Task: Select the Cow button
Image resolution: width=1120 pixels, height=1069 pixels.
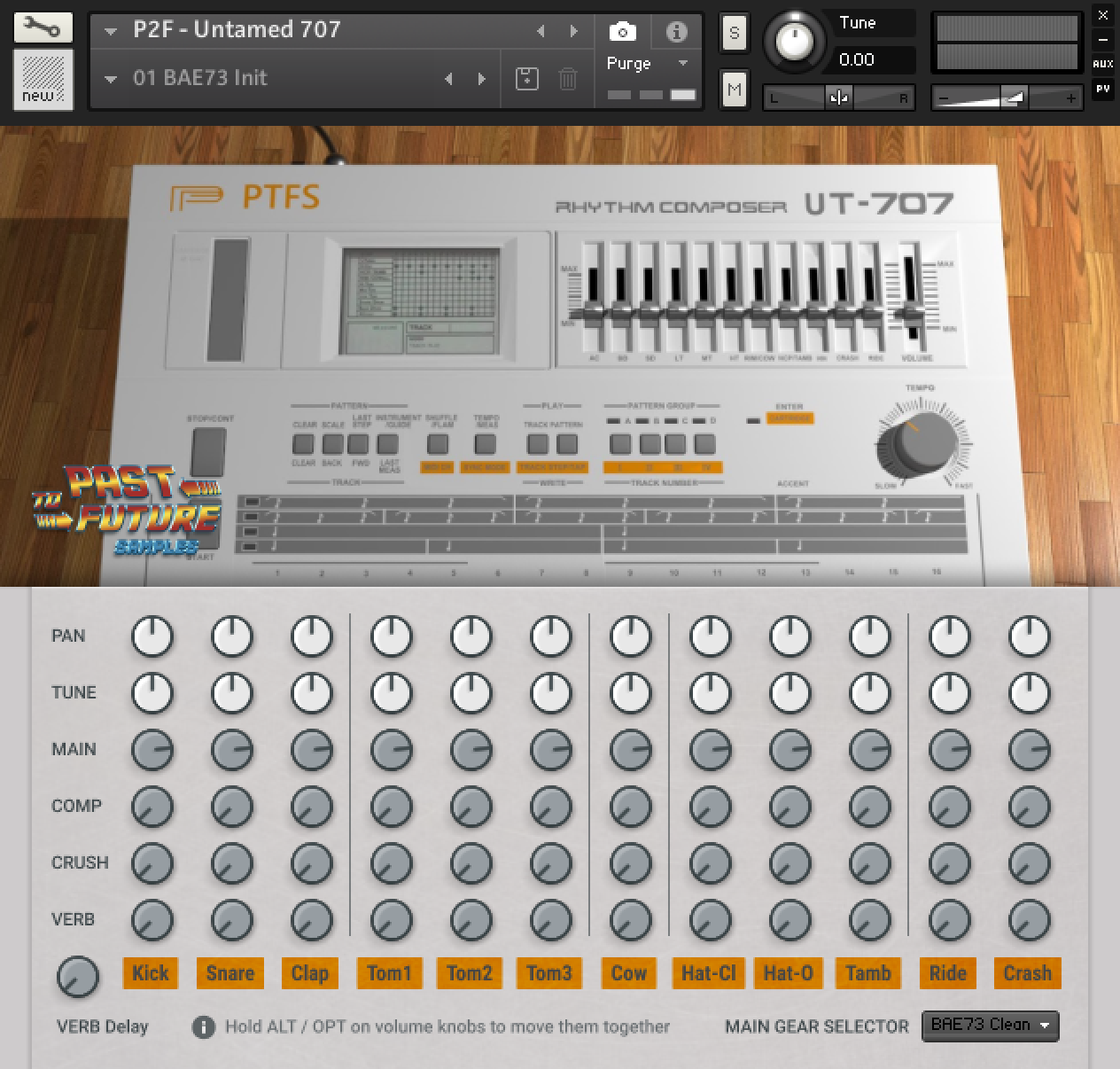Action: coord(629,972)
